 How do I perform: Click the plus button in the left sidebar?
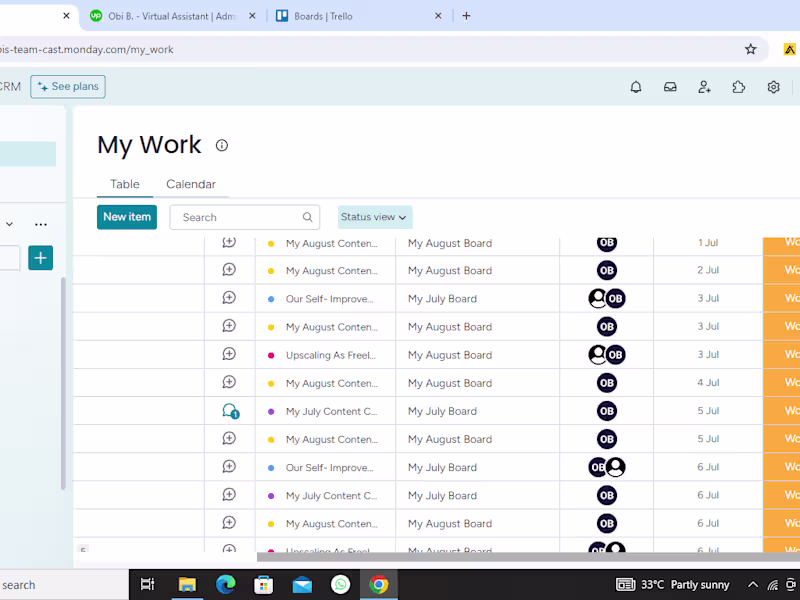40,258
